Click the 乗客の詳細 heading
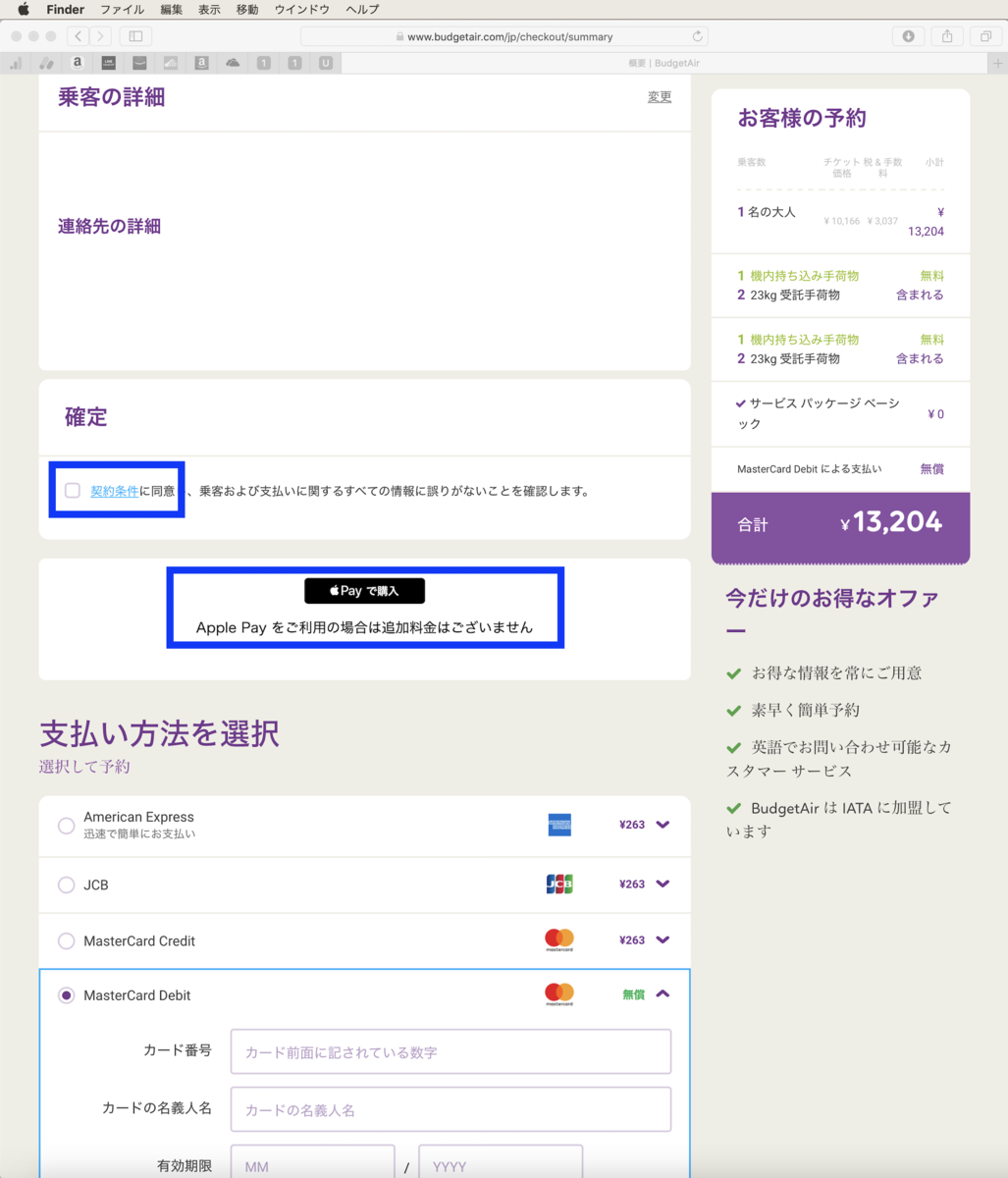1008x1178 pixels. tap(111, 97)
